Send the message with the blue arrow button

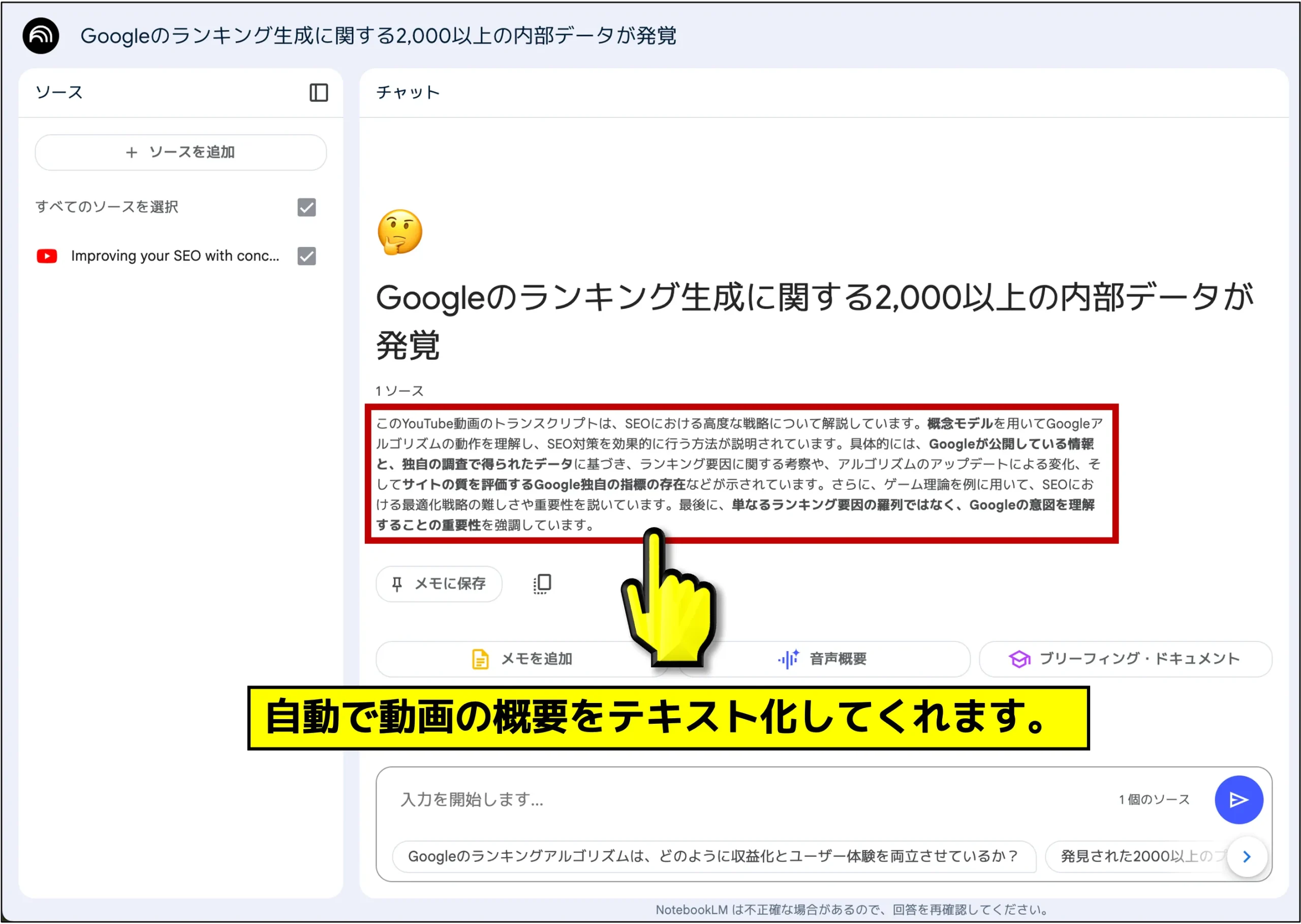1238,799
